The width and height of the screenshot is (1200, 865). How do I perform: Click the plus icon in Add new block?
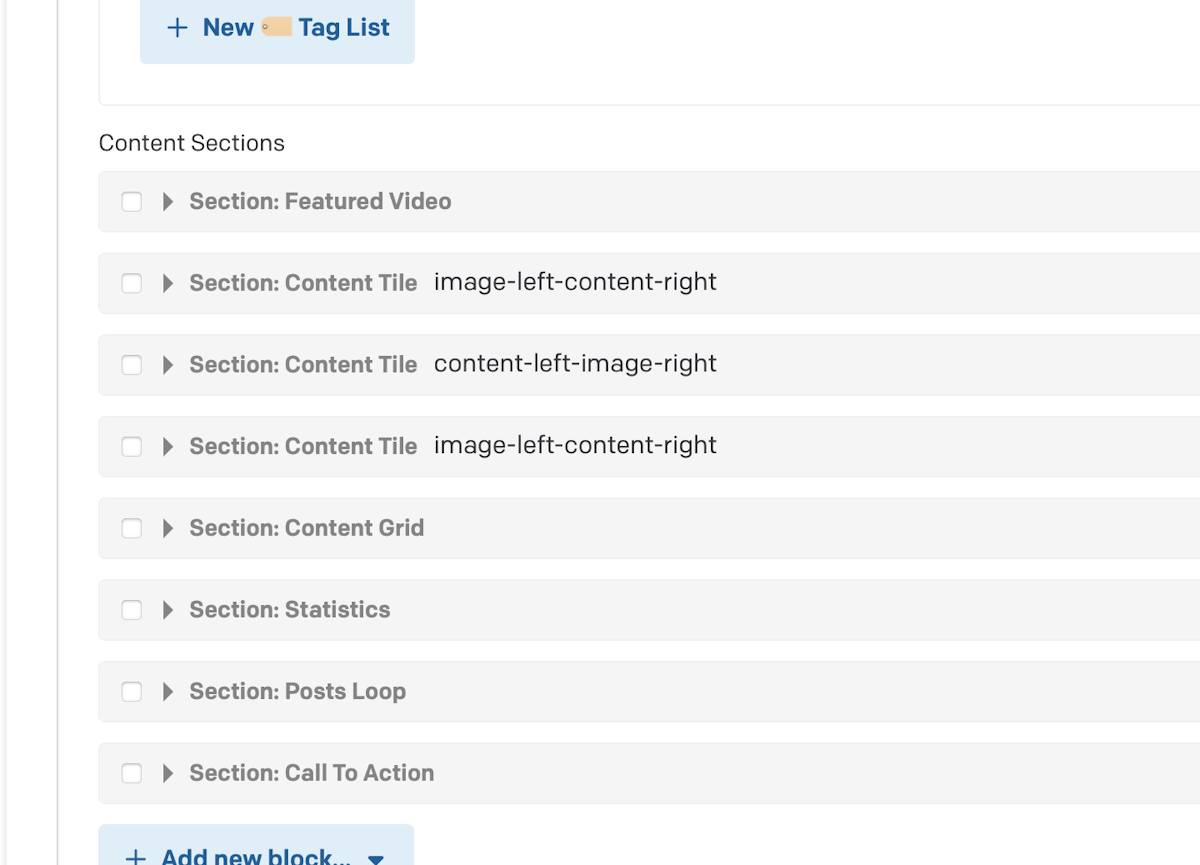(x=135, y=858)
